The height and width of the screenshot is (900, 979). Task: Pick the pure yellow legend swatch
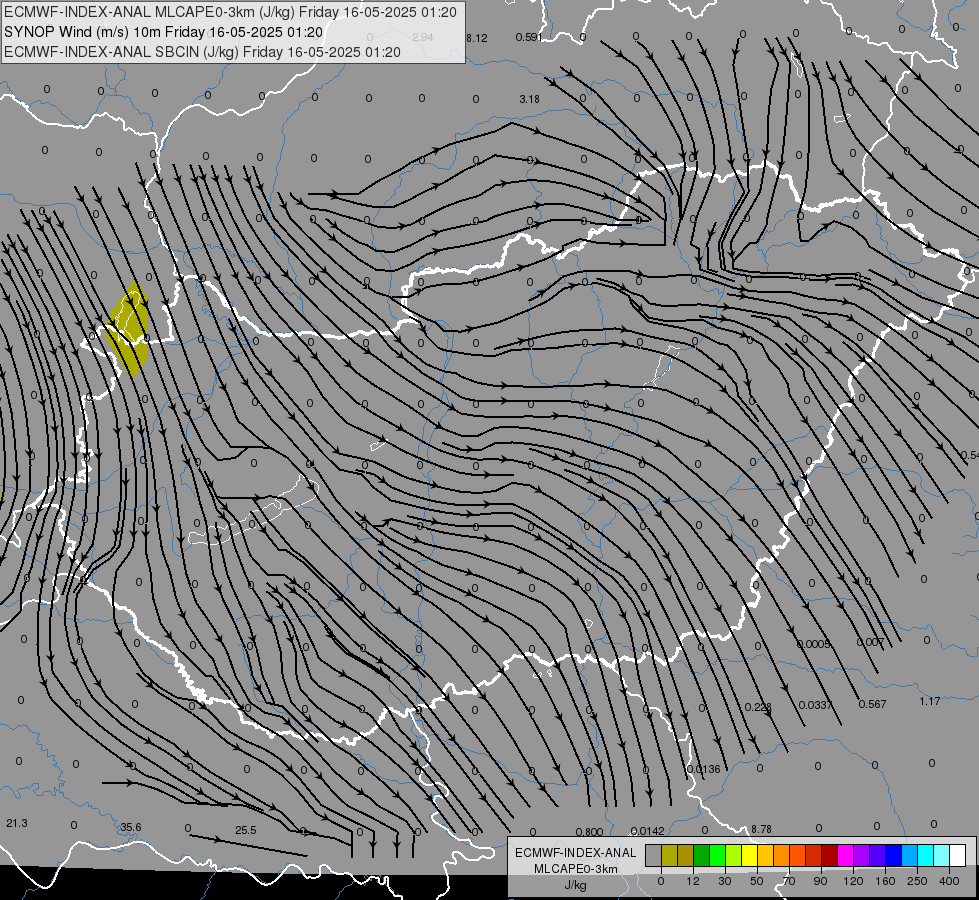click(750, 855)
